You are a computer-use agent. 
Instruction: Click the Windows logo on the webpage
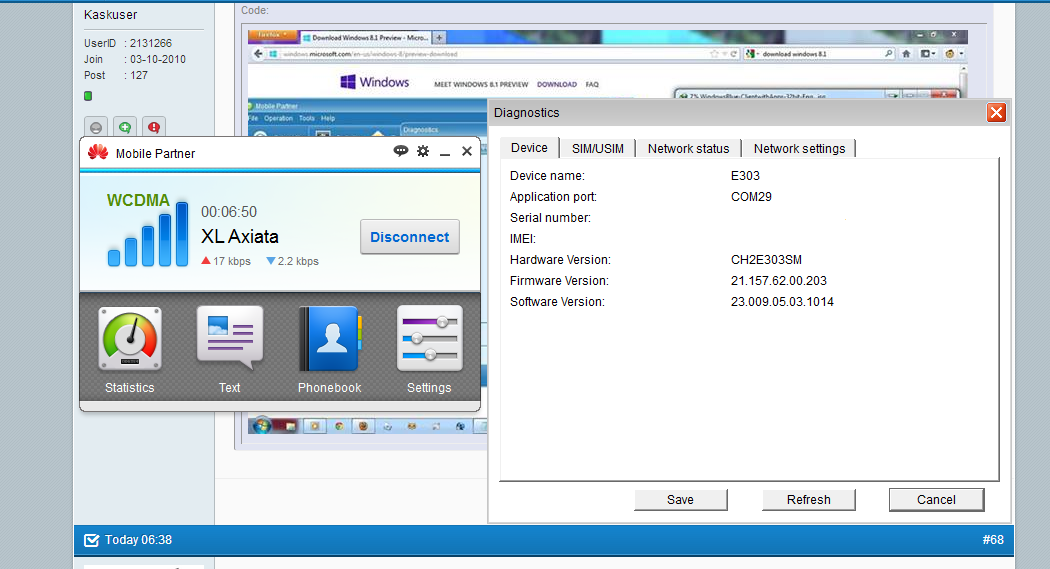click(374, 82)
